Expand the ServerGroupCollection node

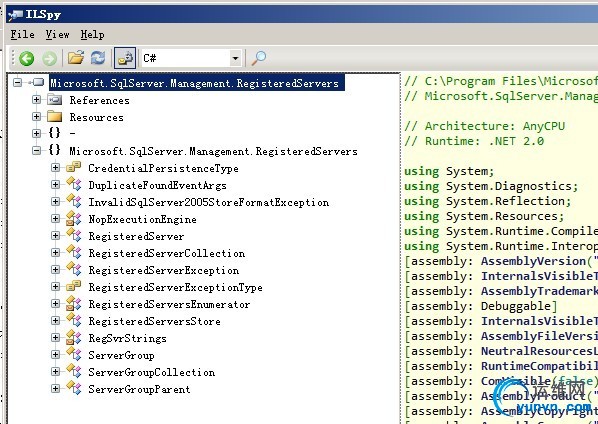(x=56, y=371)
